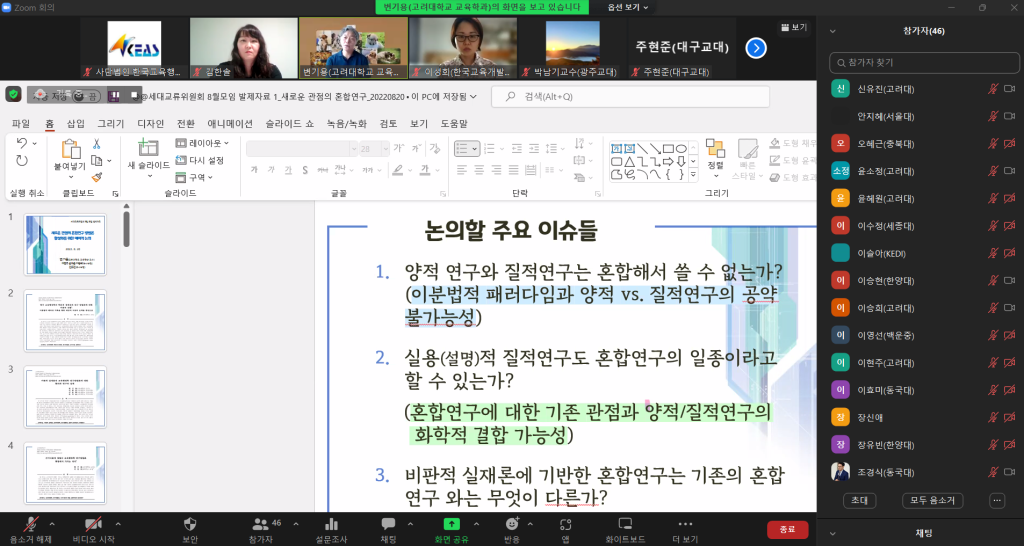The height and width of the screenshot is (546, 1024).
Task: Click the Mute All (모두 음소거) button
Action: [x=933, y=500]
